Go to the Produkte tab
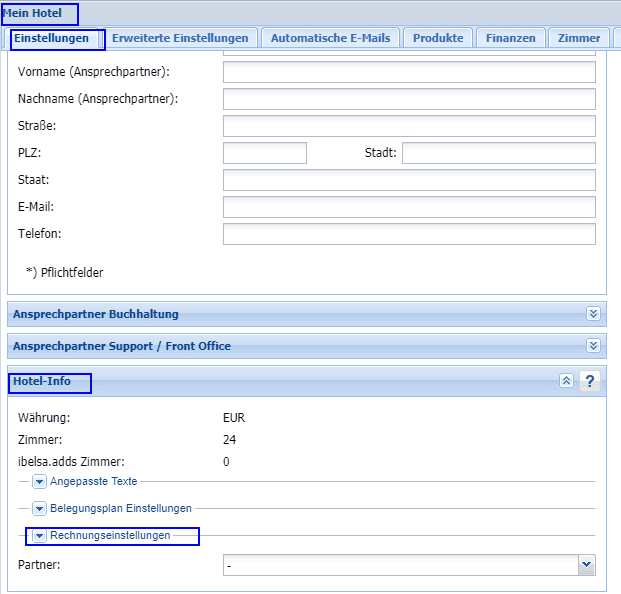The width and height of the screenshot is (621, 594). 438,38
